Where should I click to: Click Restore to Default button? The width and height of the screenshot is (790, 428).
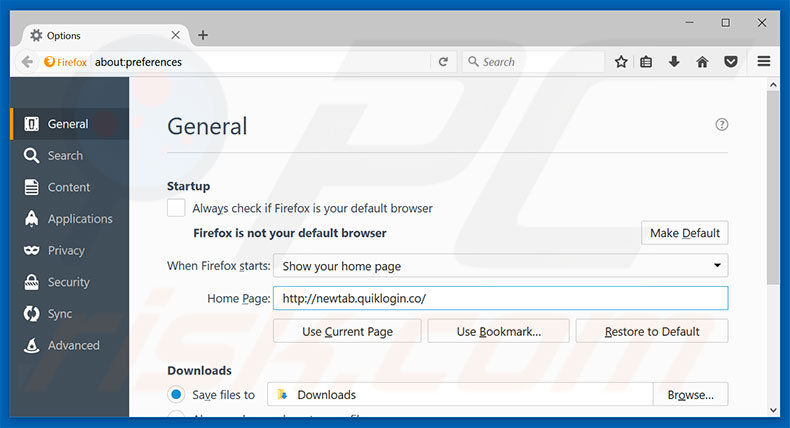click(652, 331)
